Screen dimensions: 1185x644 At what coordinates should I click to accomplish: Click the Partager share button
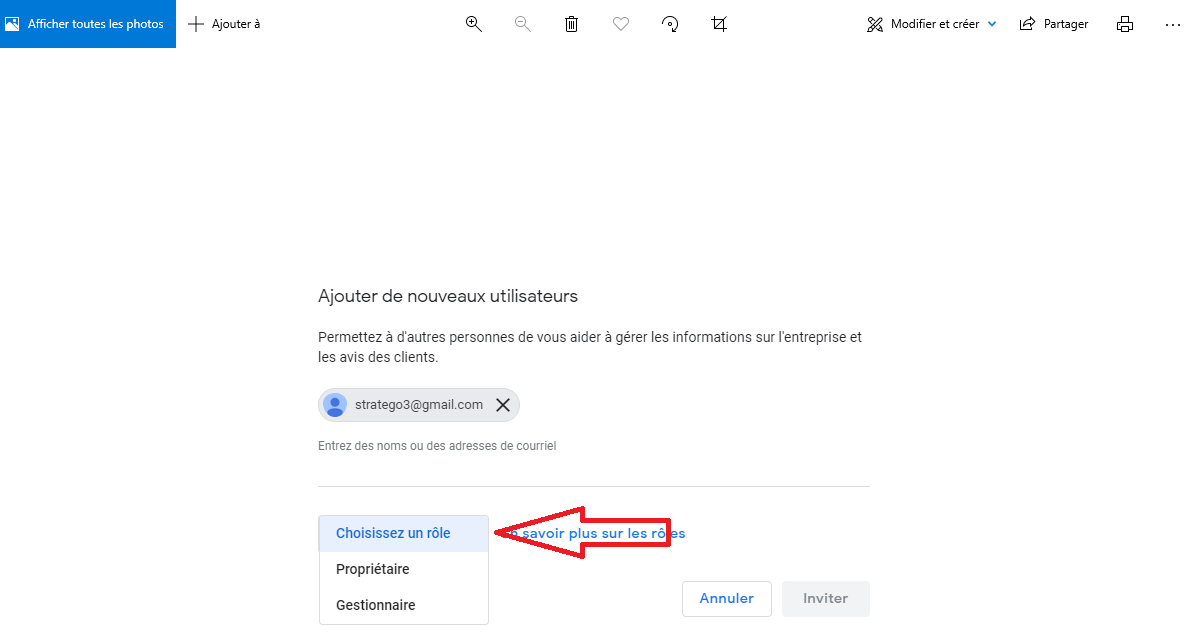[x=1054, y=23]
